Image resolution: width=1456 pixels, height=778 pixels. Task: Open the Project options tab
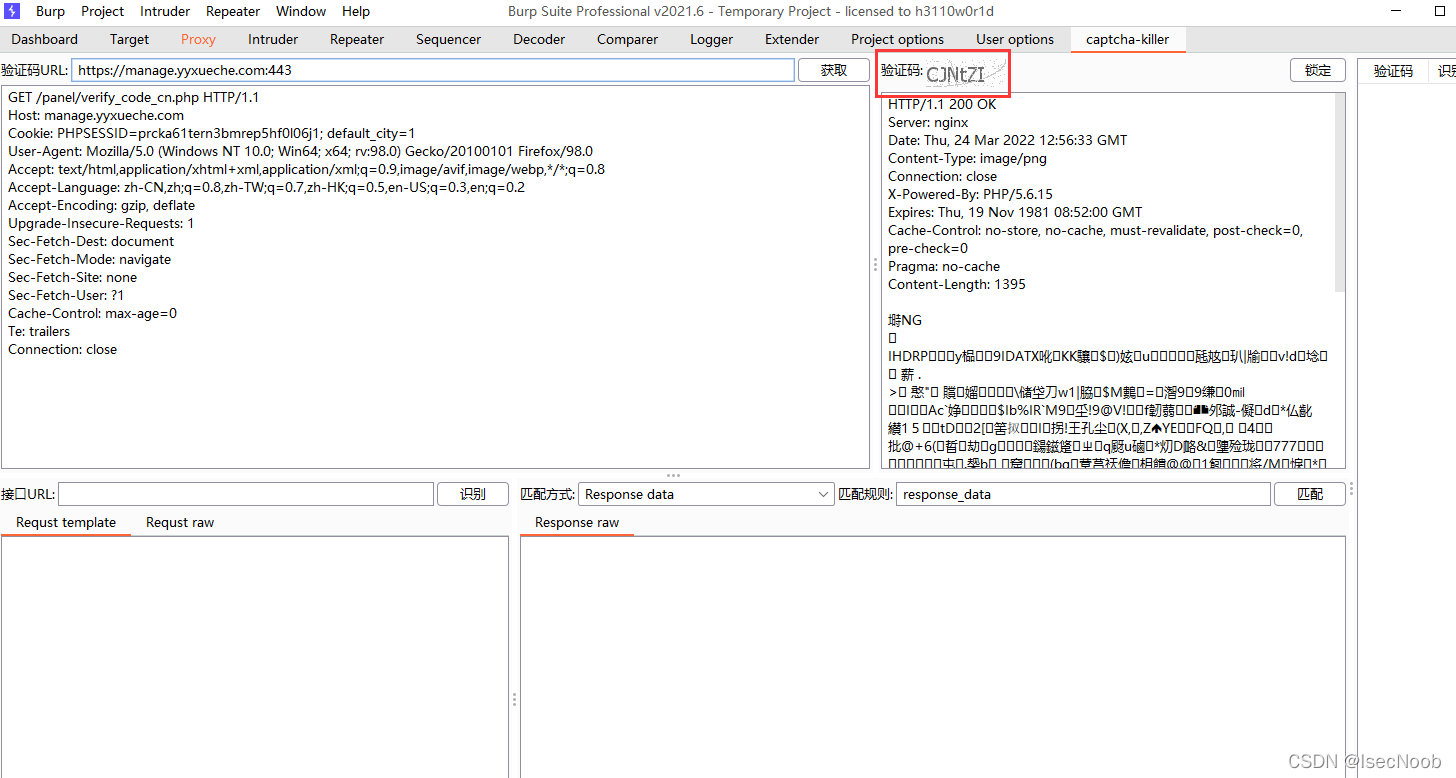(x=898, y=39)
